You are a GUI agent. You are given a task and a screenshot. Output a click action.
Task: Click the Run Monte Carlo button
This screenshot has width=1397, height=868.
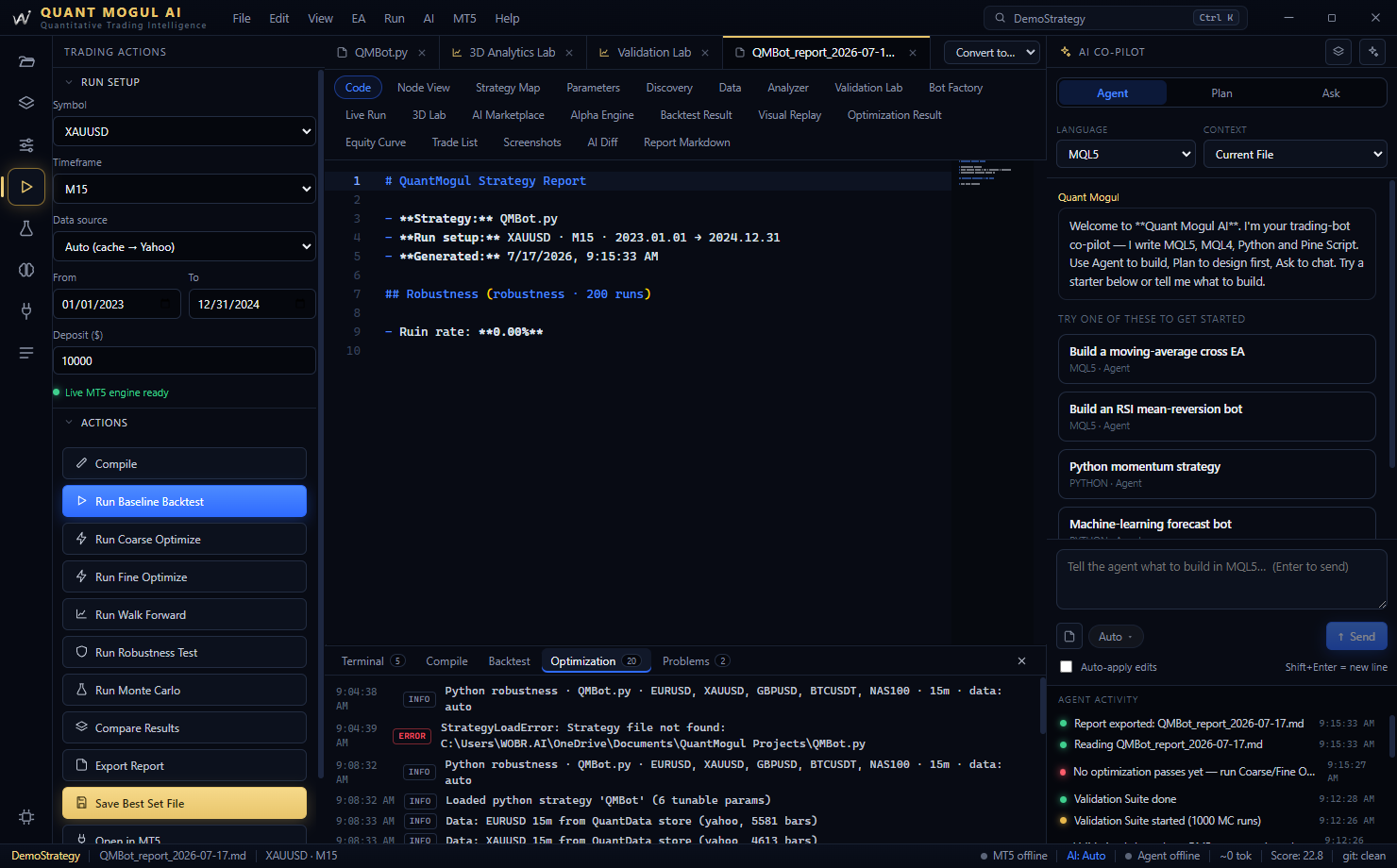pyautogui.click(x=184, y=690)
